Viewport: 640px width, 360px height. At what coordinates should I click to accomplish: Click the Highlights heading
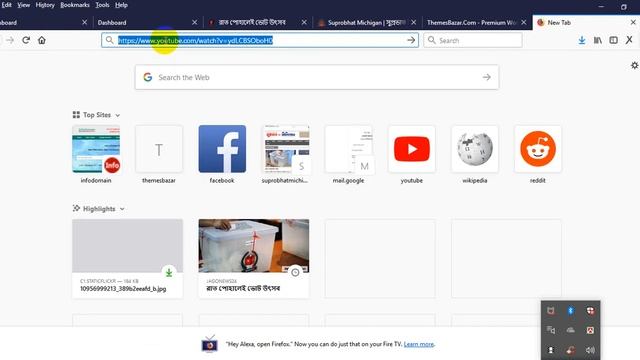[x=99, y=209]
